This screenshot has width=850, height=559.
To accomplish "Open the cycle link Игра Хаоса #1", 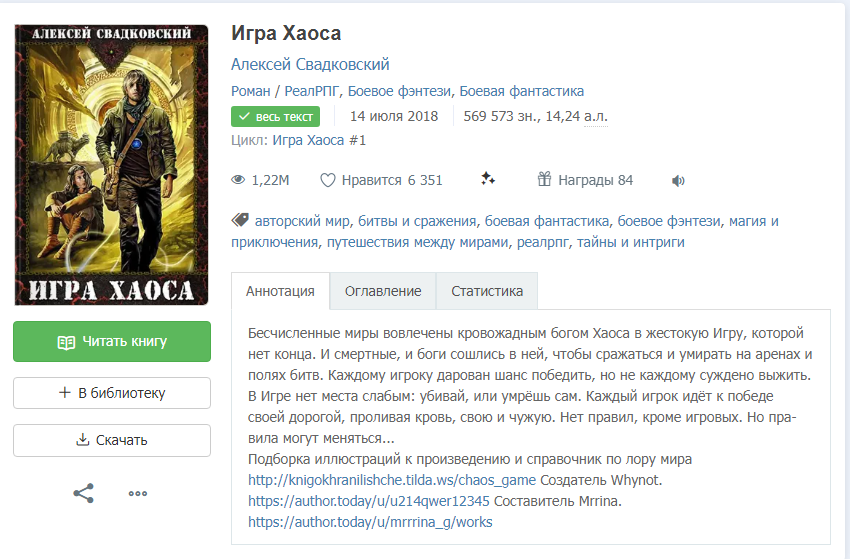I will click(319, 140).
